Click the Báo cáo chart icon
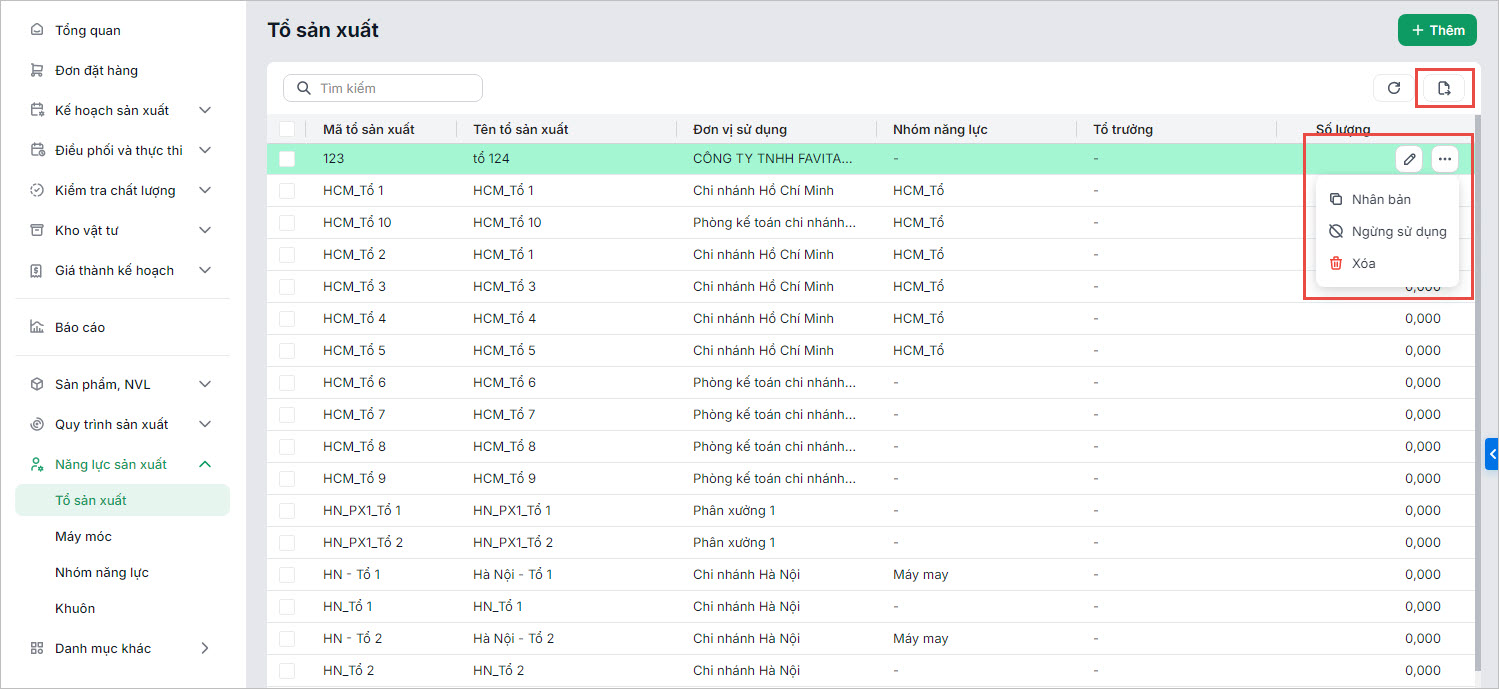The image size is (1499, 689). coord(37,327)
